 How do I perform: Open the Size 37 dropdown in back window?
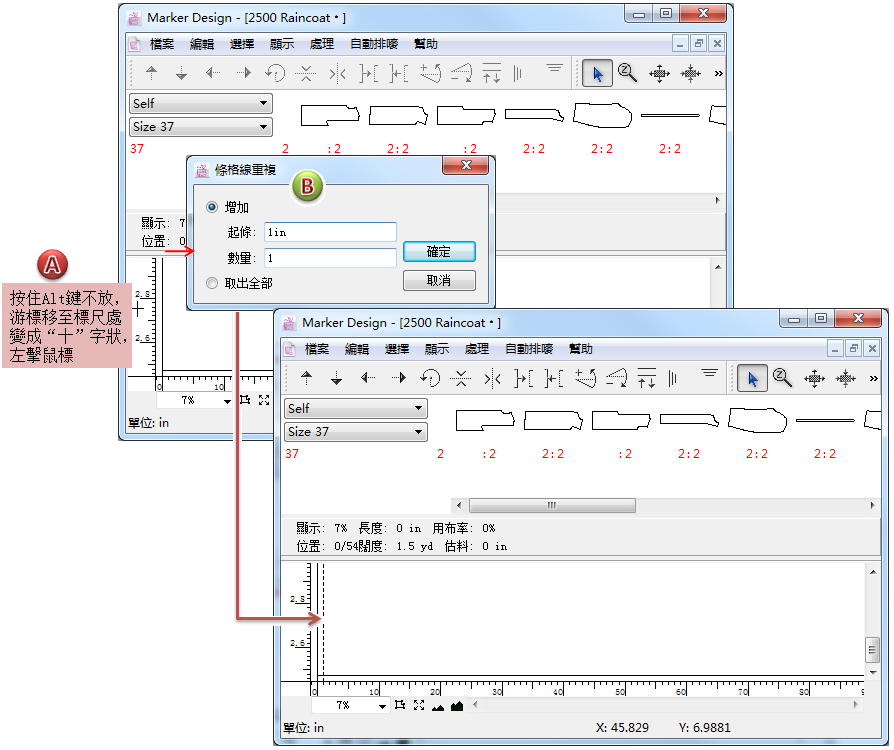click(x=201, y=127)
